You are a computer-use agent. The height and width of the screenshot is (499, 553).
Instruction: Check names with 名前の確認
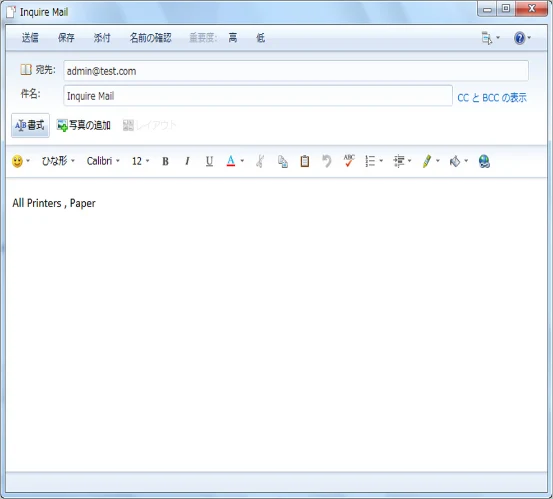click(x=150, y=37)
